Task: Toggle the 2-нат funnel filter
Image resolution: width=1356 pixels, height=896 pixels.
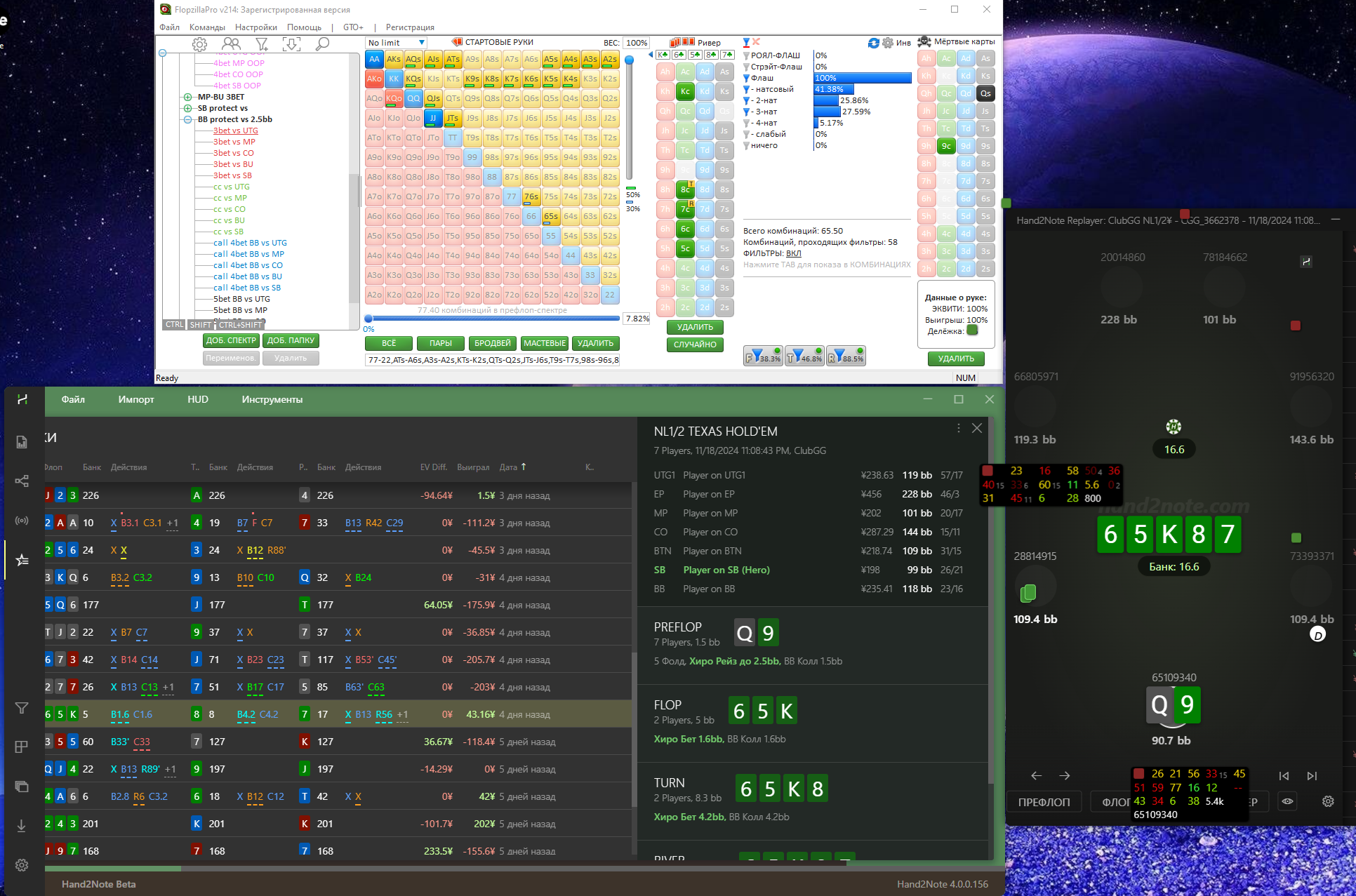Action: 747,100
